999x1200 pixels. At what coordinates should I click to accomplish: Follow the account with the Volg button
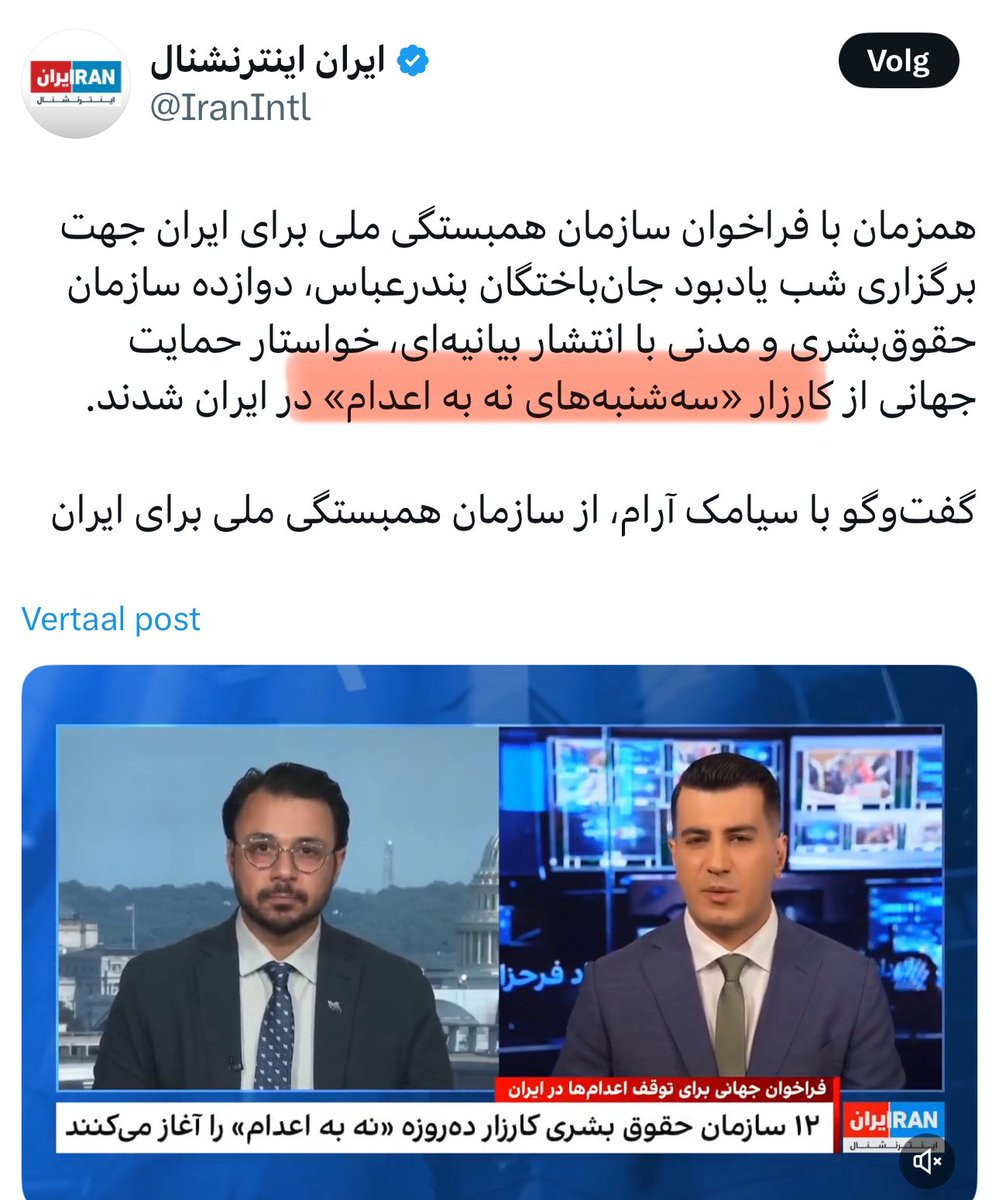(898, 62)
